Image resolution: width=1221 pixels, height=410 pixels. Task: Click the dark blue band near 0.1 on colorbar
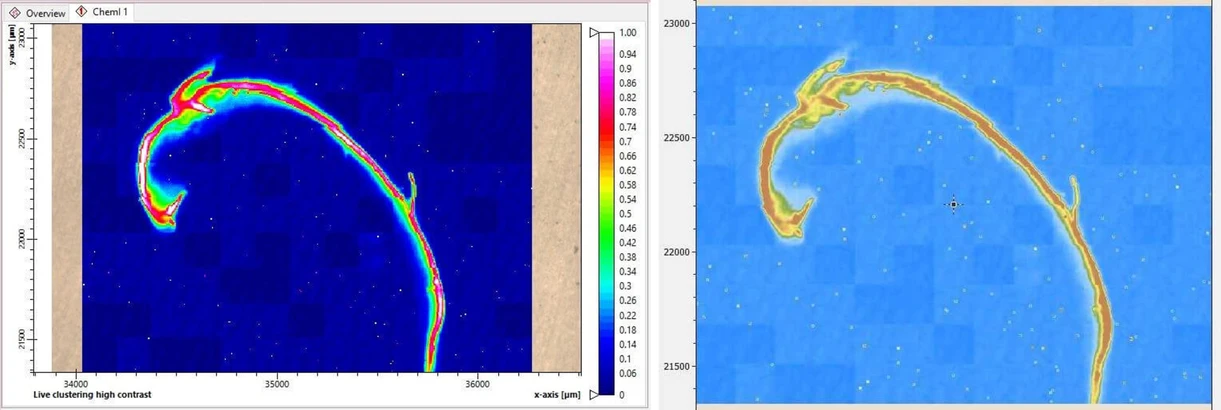(606, 358)
